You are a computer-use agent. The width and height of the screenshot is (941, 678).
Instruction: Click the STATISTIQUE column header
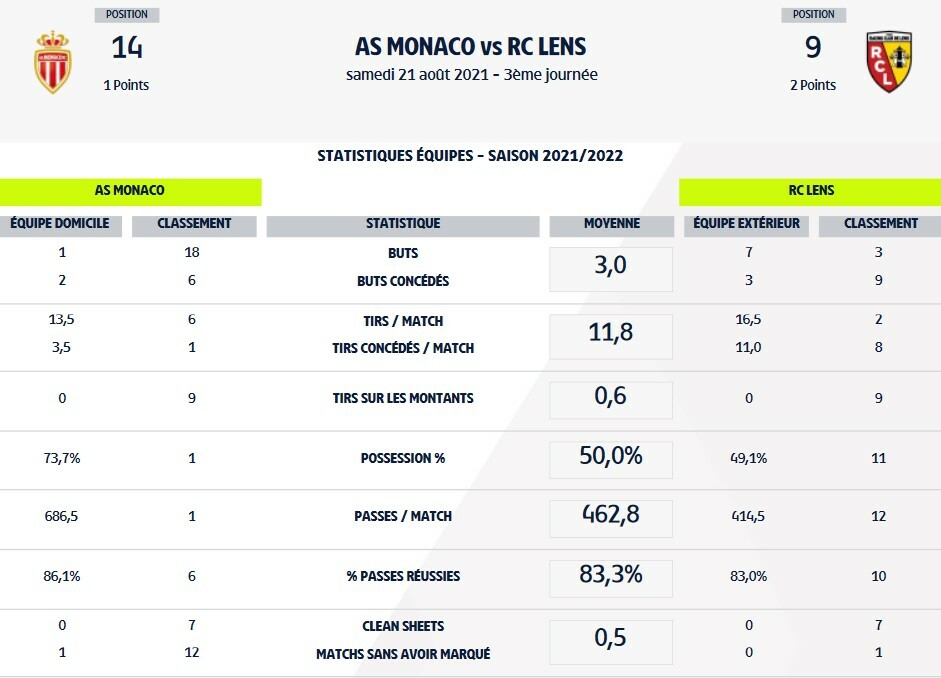pyautogui.click(x=403, y=224)
